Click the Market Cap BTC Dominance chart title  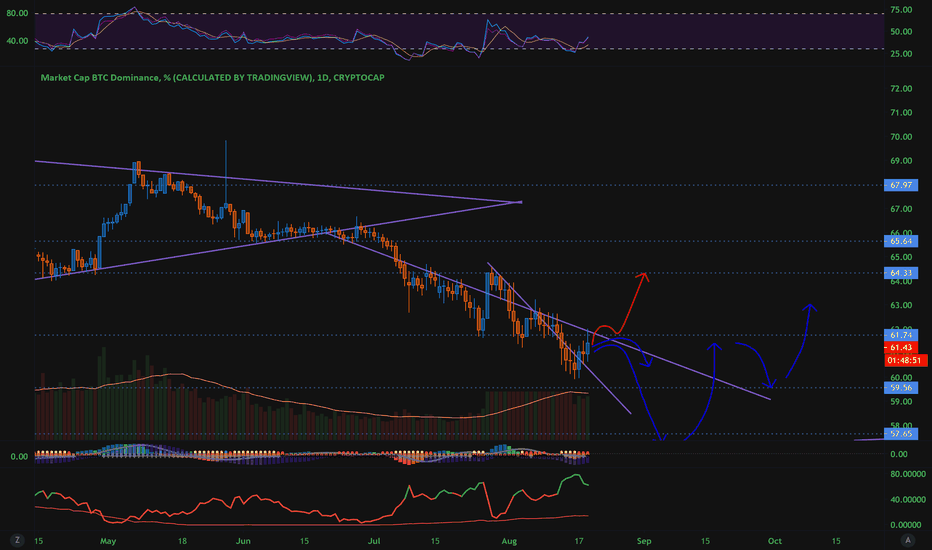(212, 77)
